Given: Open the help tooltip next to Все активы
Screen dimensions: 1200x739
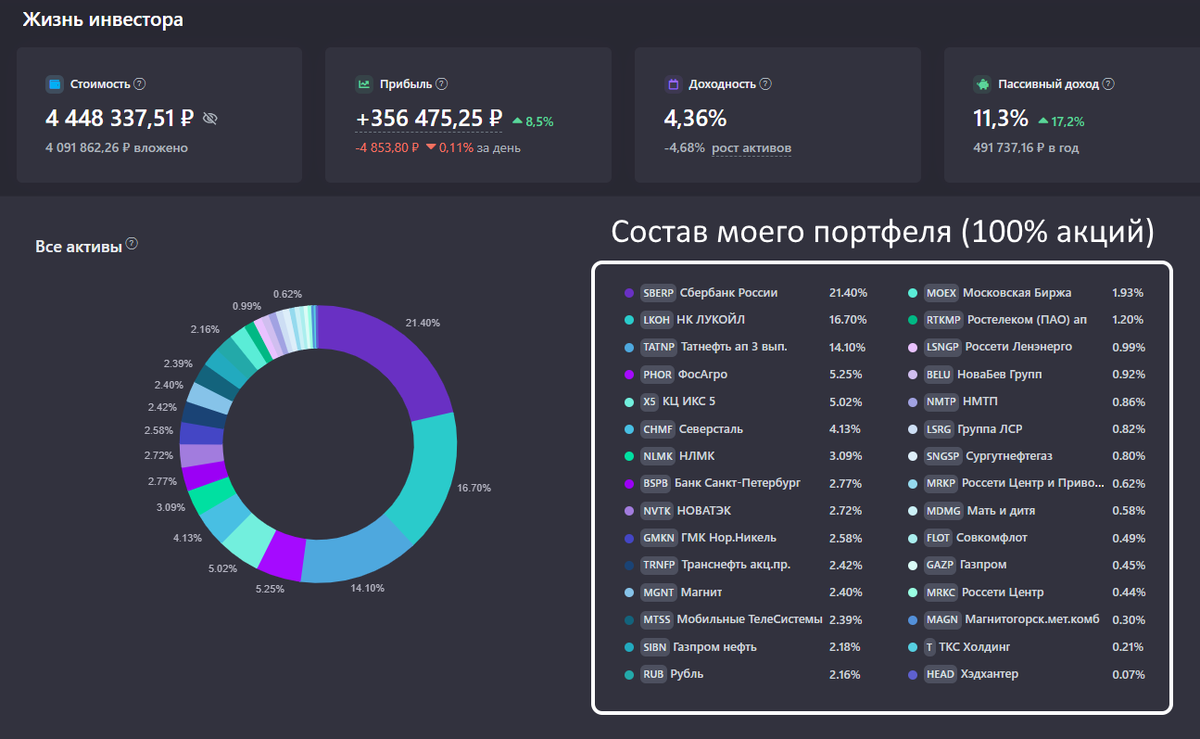Looking at the screenshot, I should (132, 244).
